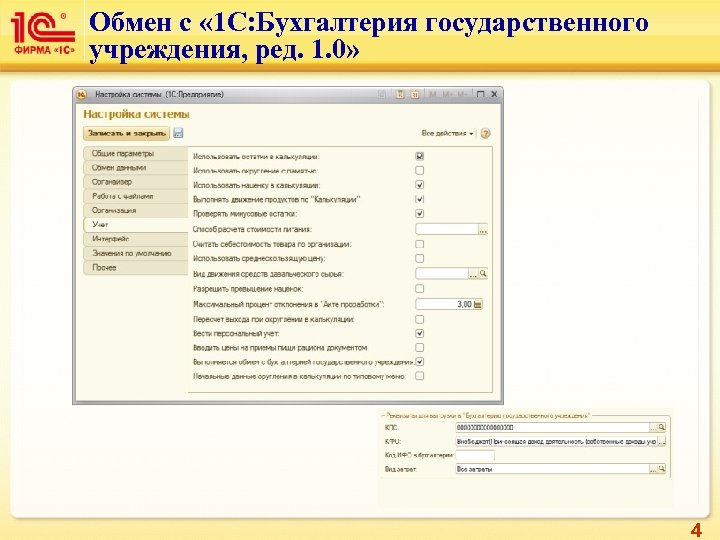Enable Разрешить превышение наценок checkbox
This screenshot has width=720, height=540.
click(x=420, y=289)
